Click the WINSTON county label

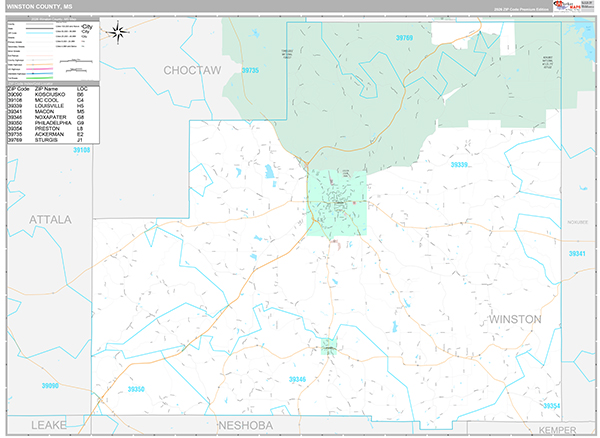(x=515, y=319)
